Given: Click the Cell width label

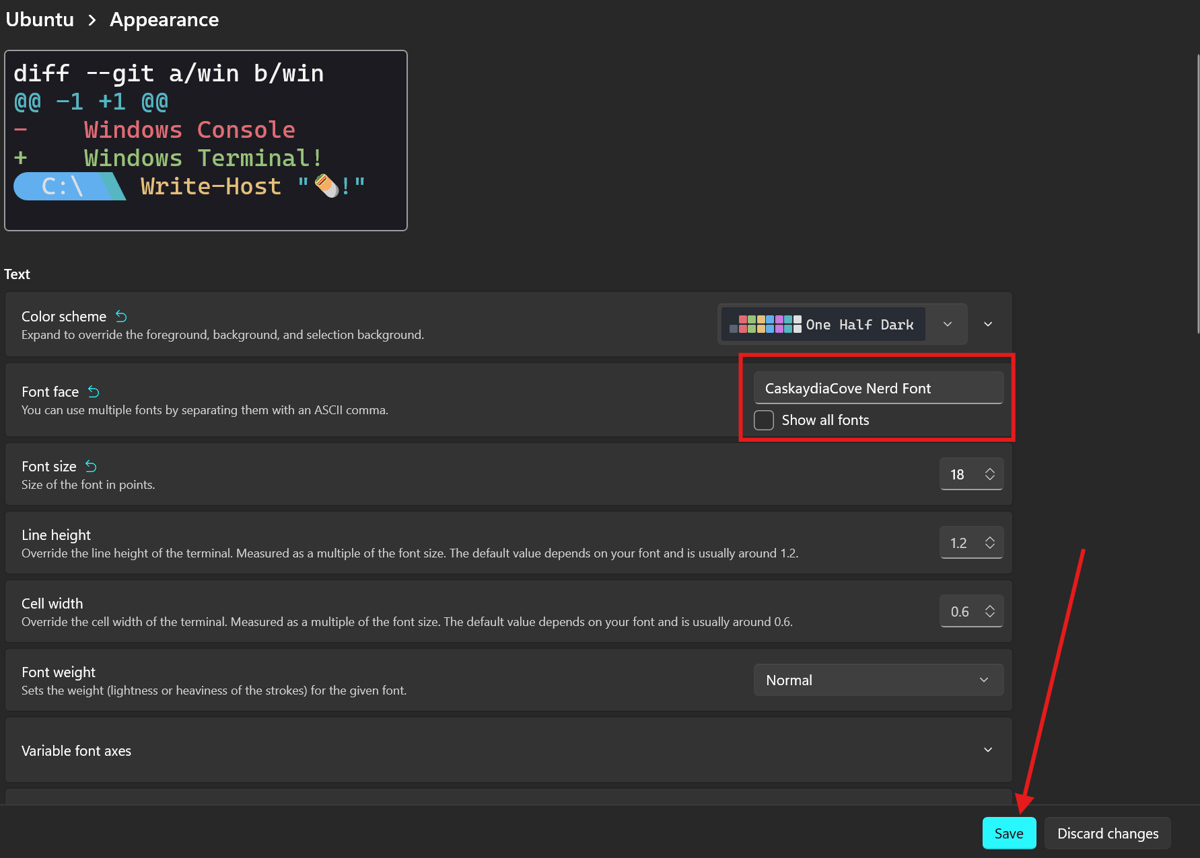Looking at the screenshot, I should click(x=52, y=603).
